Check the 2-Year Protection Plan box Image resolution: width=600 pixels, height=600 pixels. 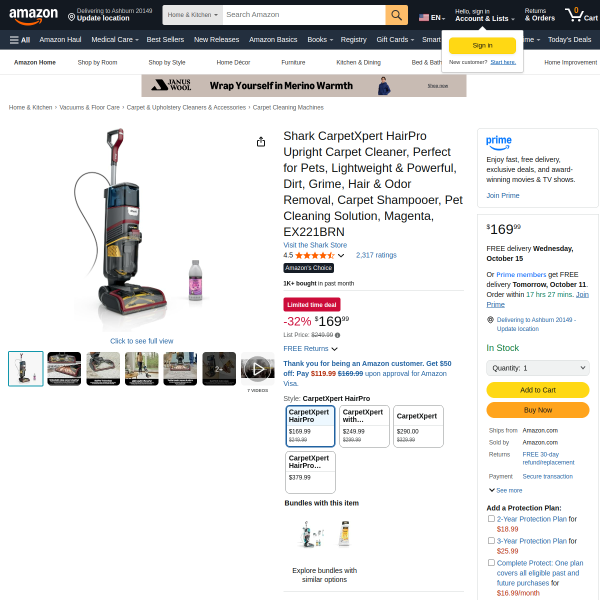(x=491, y=518)
